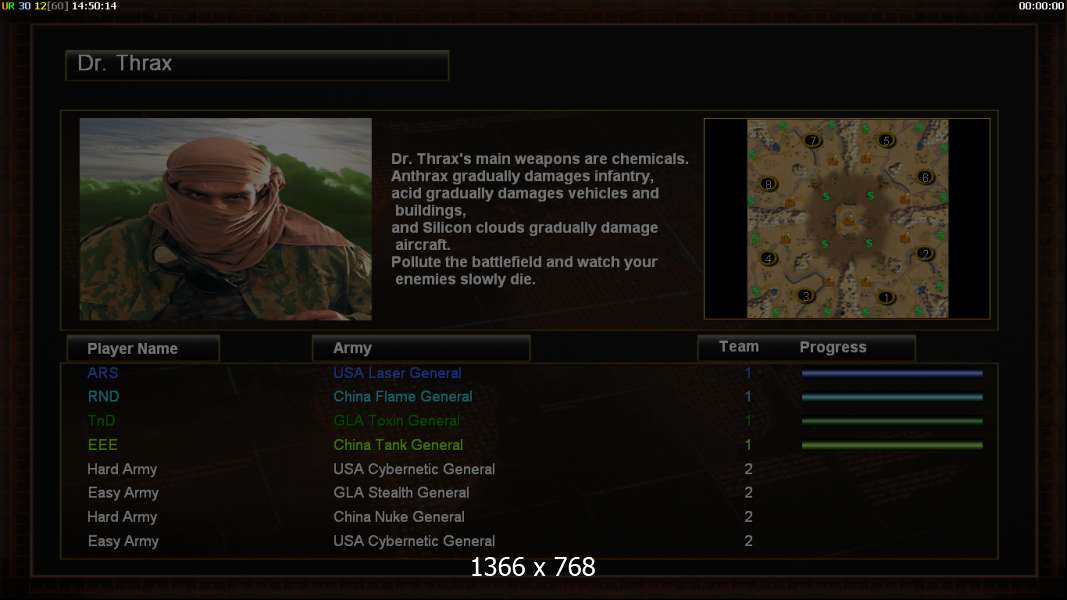Click the Progress column header
Screen dimensions: 1067x600
[x=833, y=347]
